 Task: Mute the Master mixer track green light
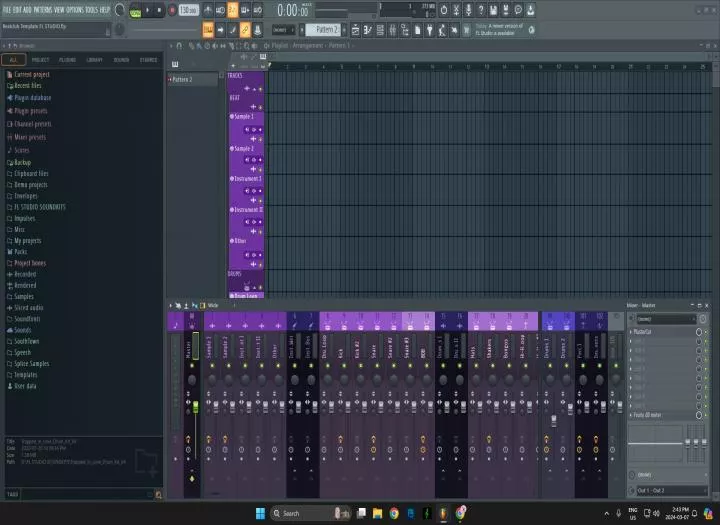tap(192, 366)
